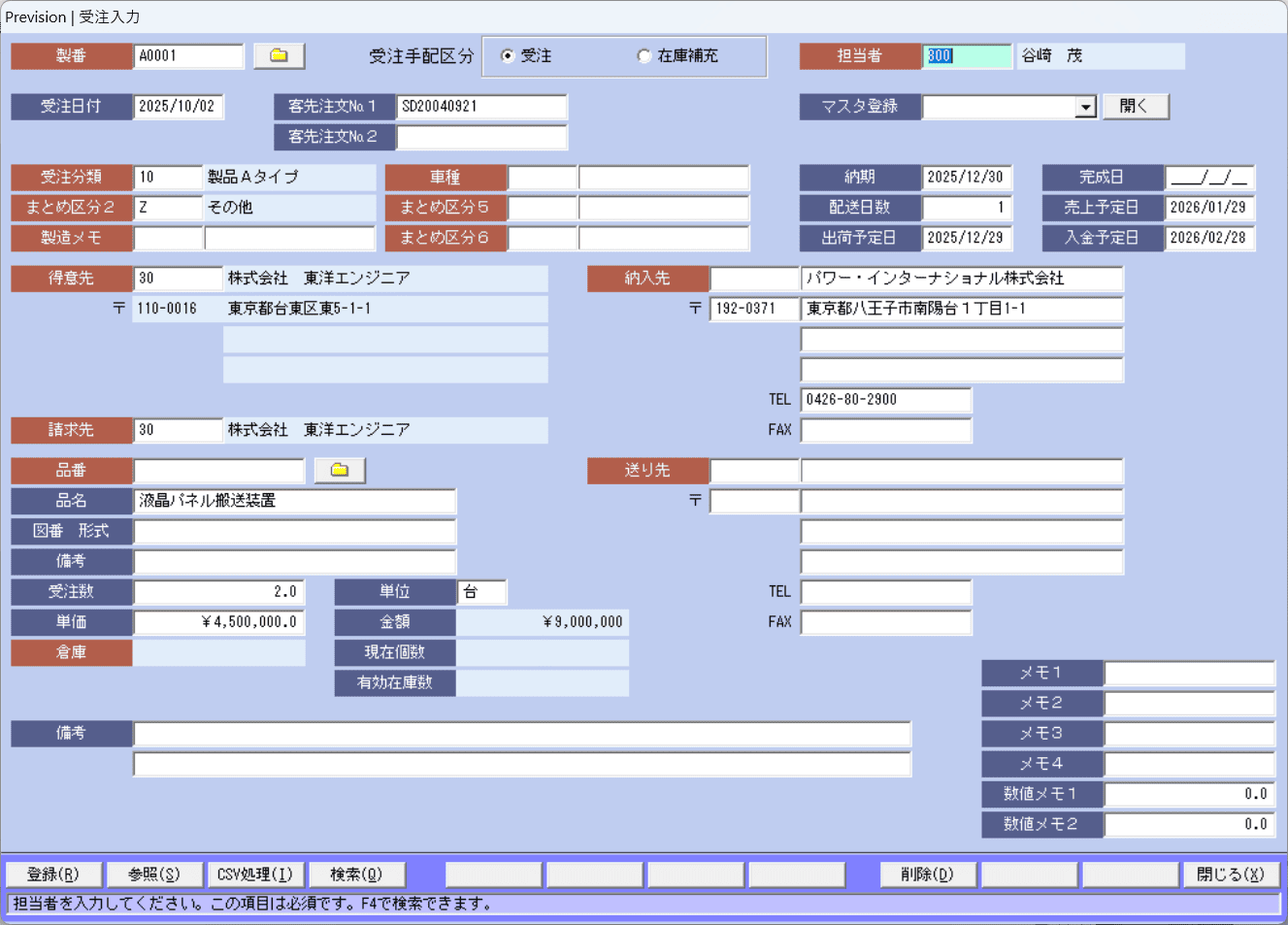Click the 完成日 date field
The image size is (1288, 925).
coord(1209,178)
